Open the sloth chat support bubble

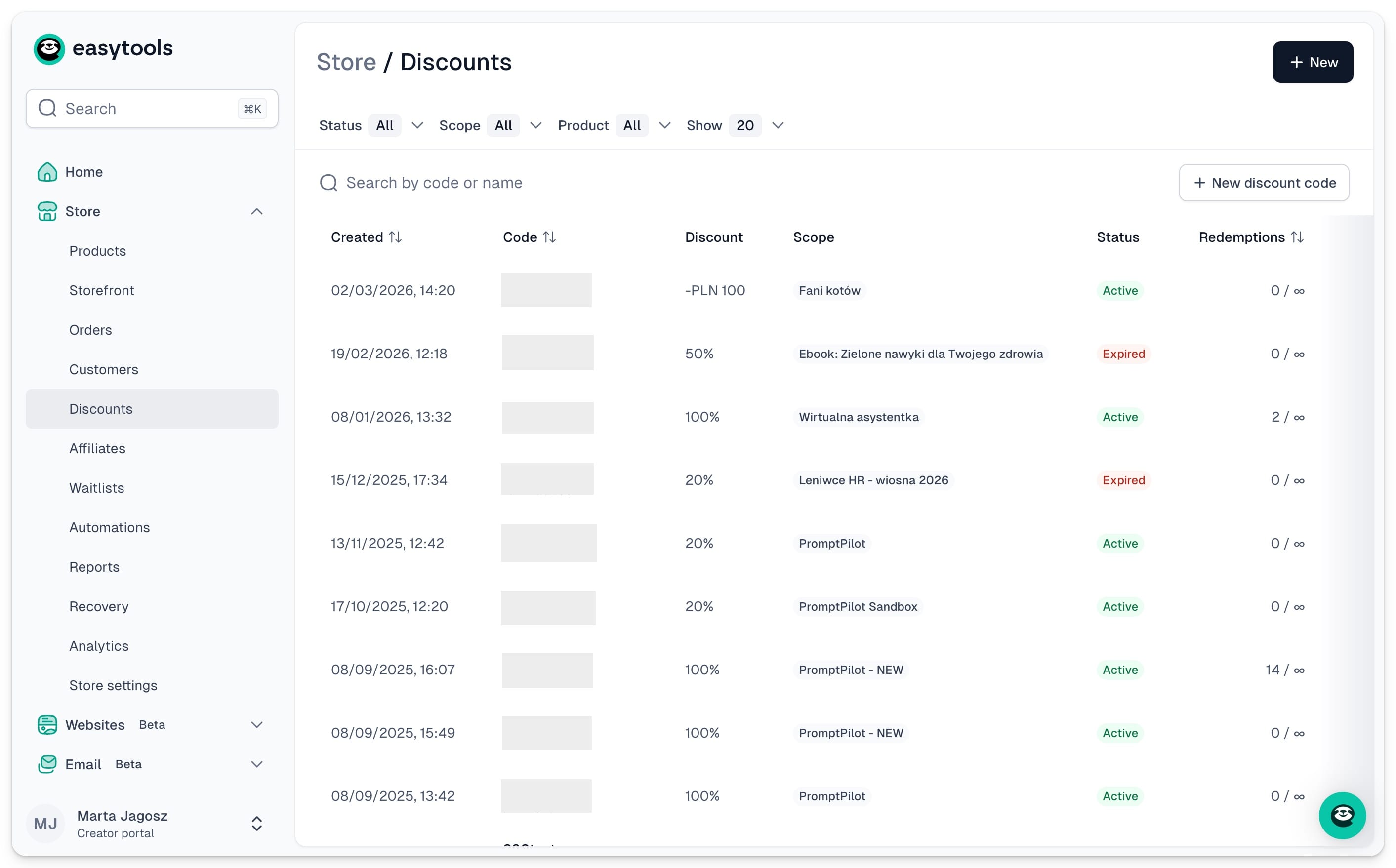point(1342,815)
